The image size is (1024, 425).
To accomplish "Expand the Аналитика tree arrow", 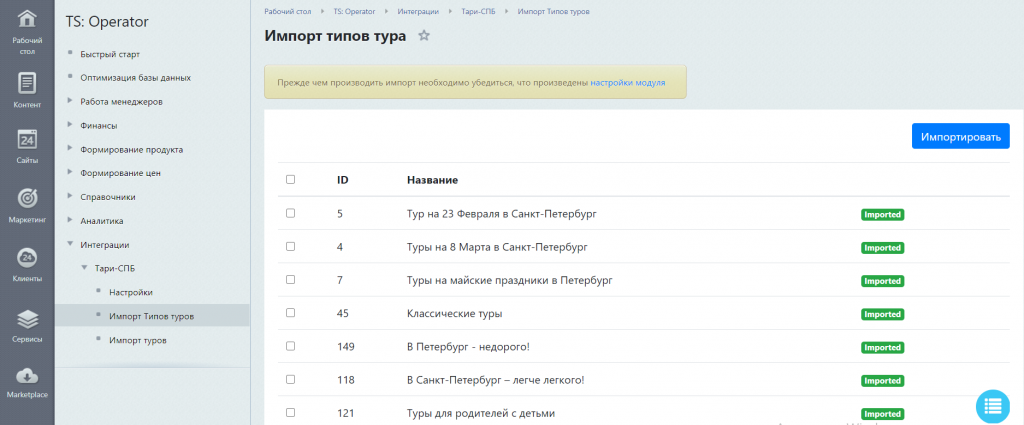I will (70, 220).
